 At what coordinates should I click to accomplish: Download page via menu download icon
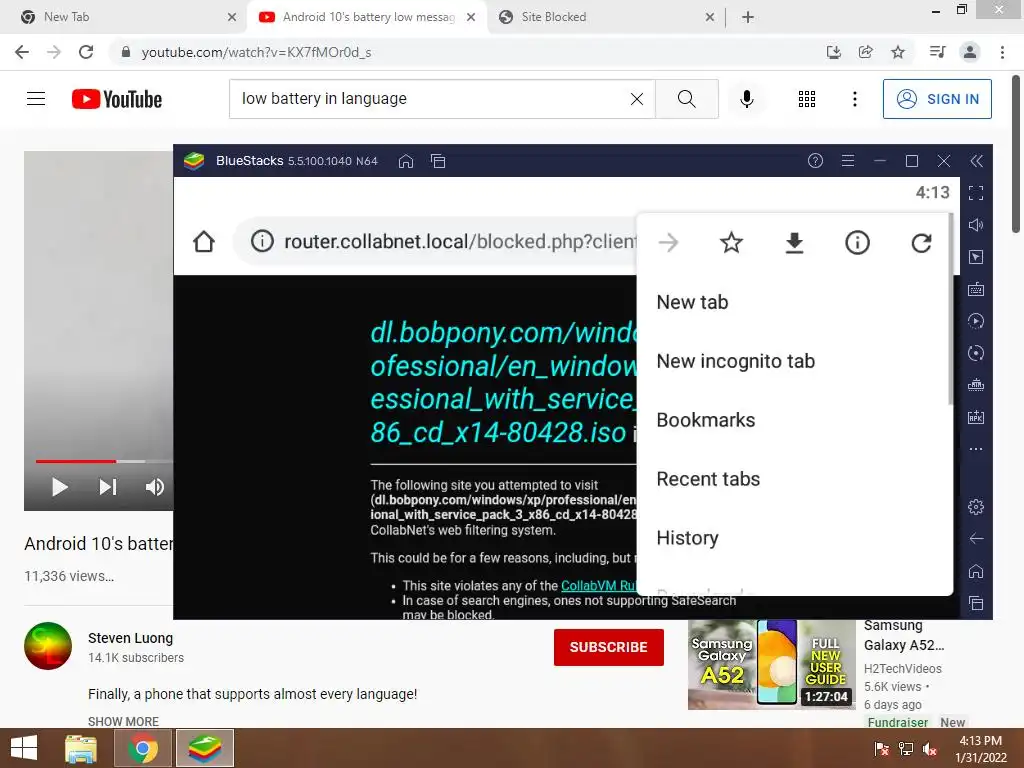(794, 243)
